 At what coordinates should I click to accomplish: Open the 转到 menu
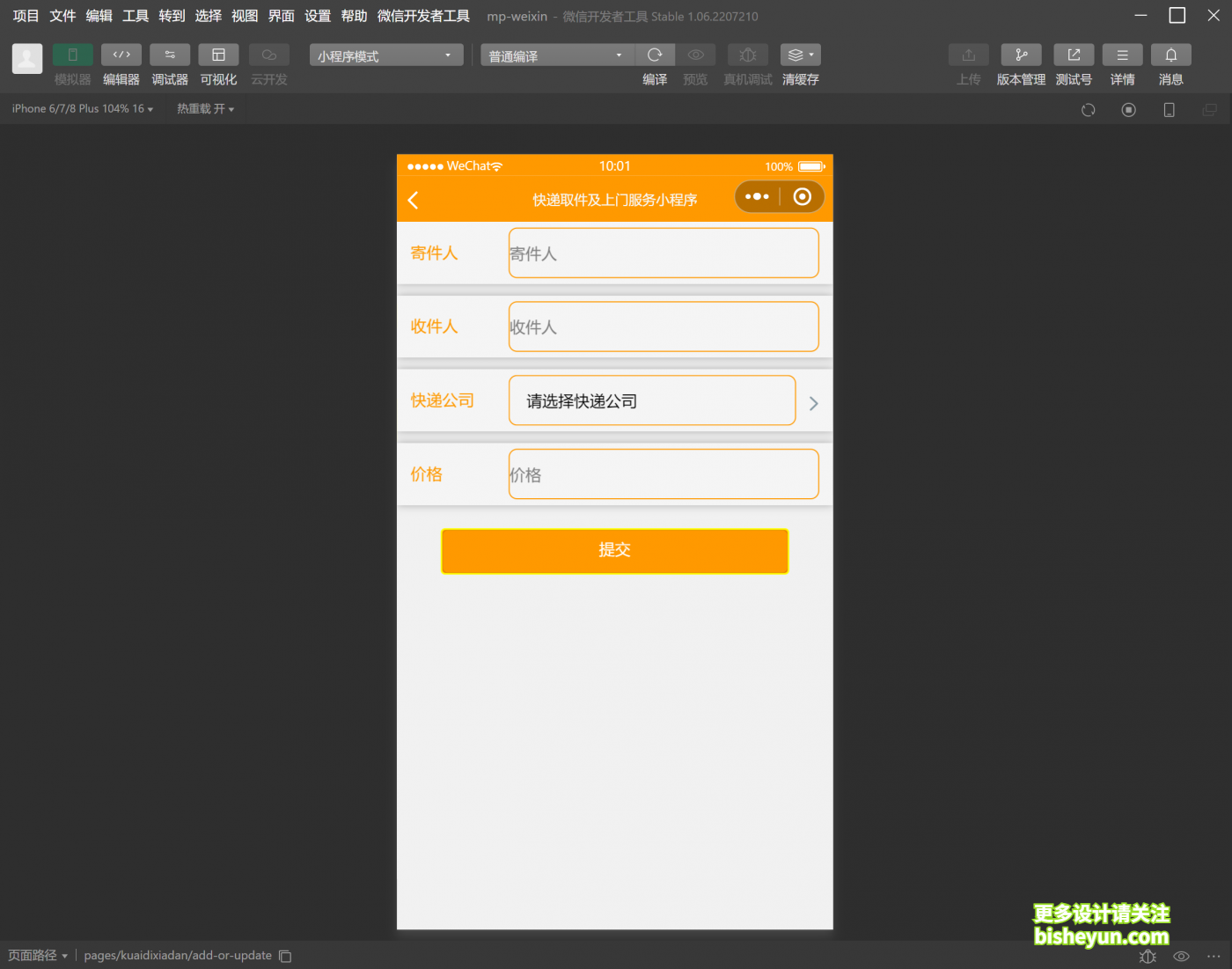click(x=172, y=16)
